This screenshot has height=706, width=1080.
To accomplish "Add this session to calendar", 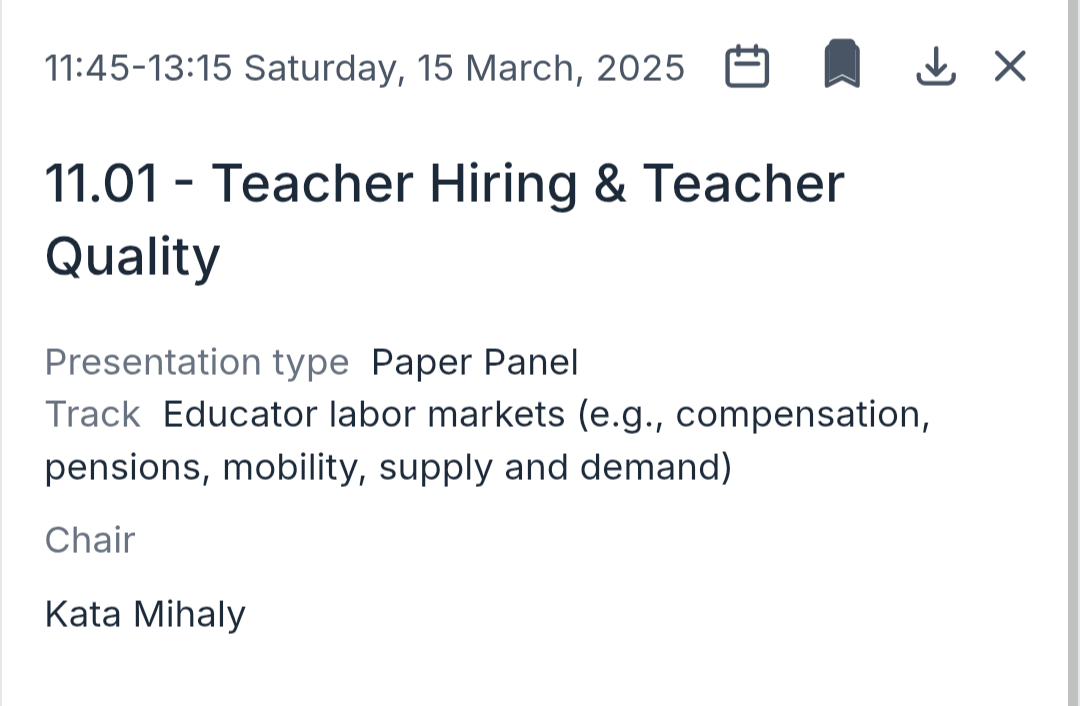I will (x=746, y=68).
